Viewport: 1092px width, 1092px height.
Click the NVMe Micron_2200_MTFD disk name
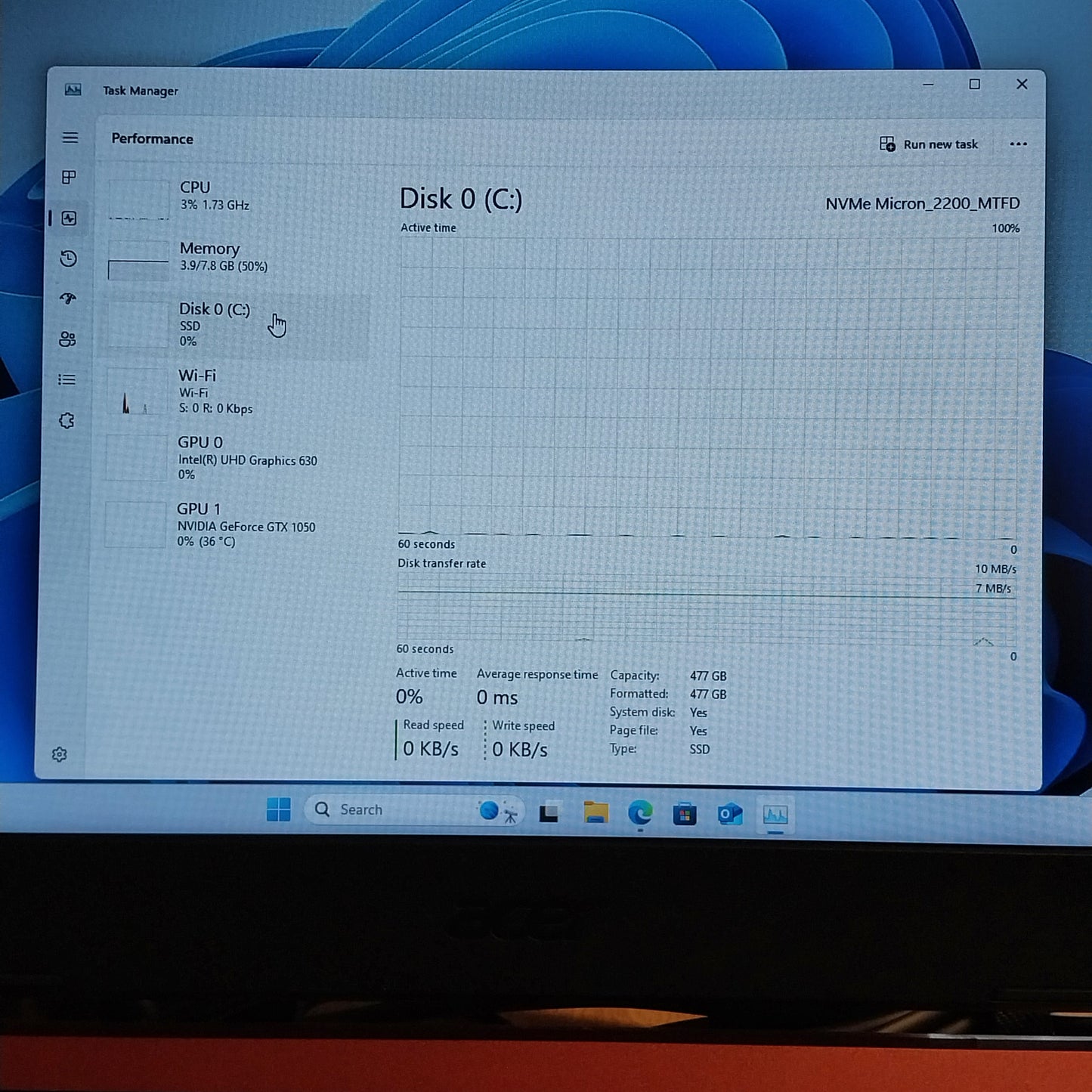922,203
